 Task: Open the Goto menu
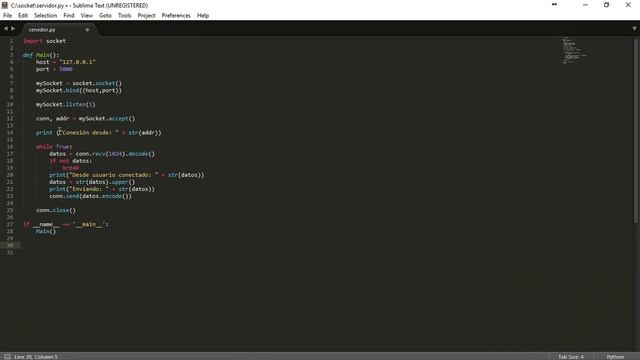105,16
